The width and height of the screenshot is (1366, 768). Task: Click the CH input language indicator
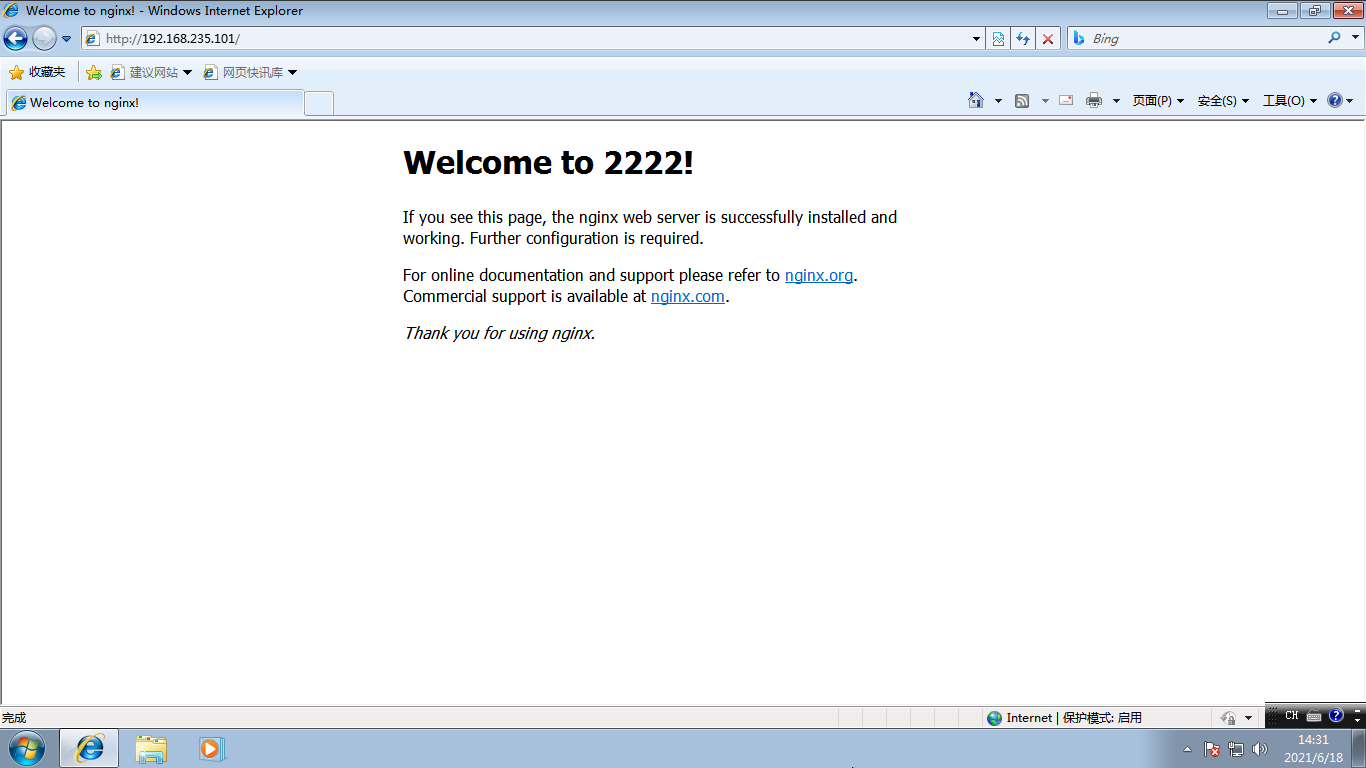pyautogui.click(x=1292, y=715)
